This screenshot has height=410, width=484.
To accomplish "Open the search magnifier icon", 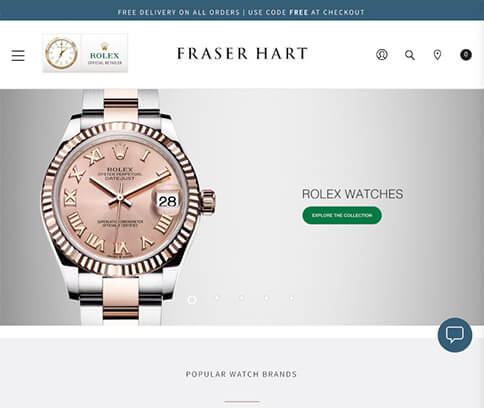I will pyautogui.click(x=410, y=55).
